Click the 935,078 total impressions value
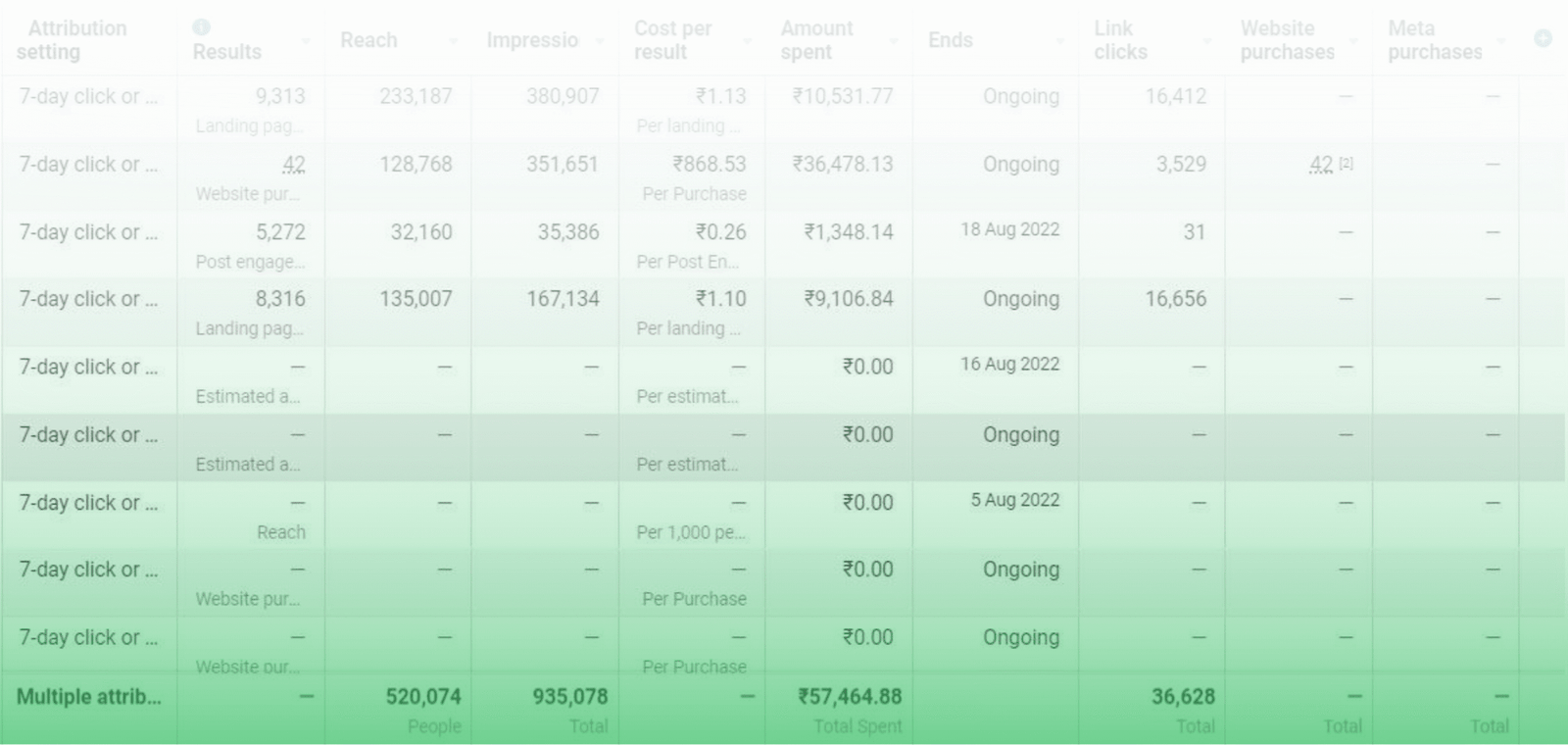The image size is (1568, 745). click(x=570, y=697)
